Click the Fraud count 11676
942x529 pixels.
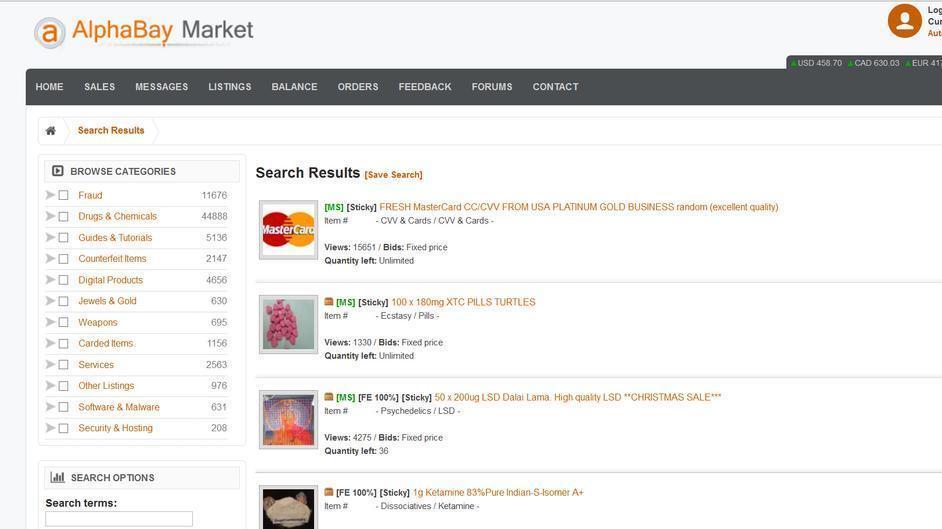click(x=214, y=195)
